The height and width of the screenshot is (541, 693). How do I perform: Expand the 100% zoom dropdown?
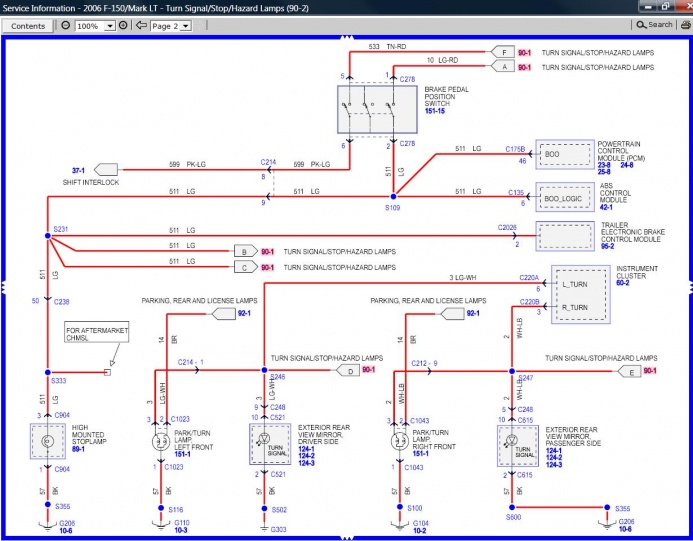tap(110, 26)
